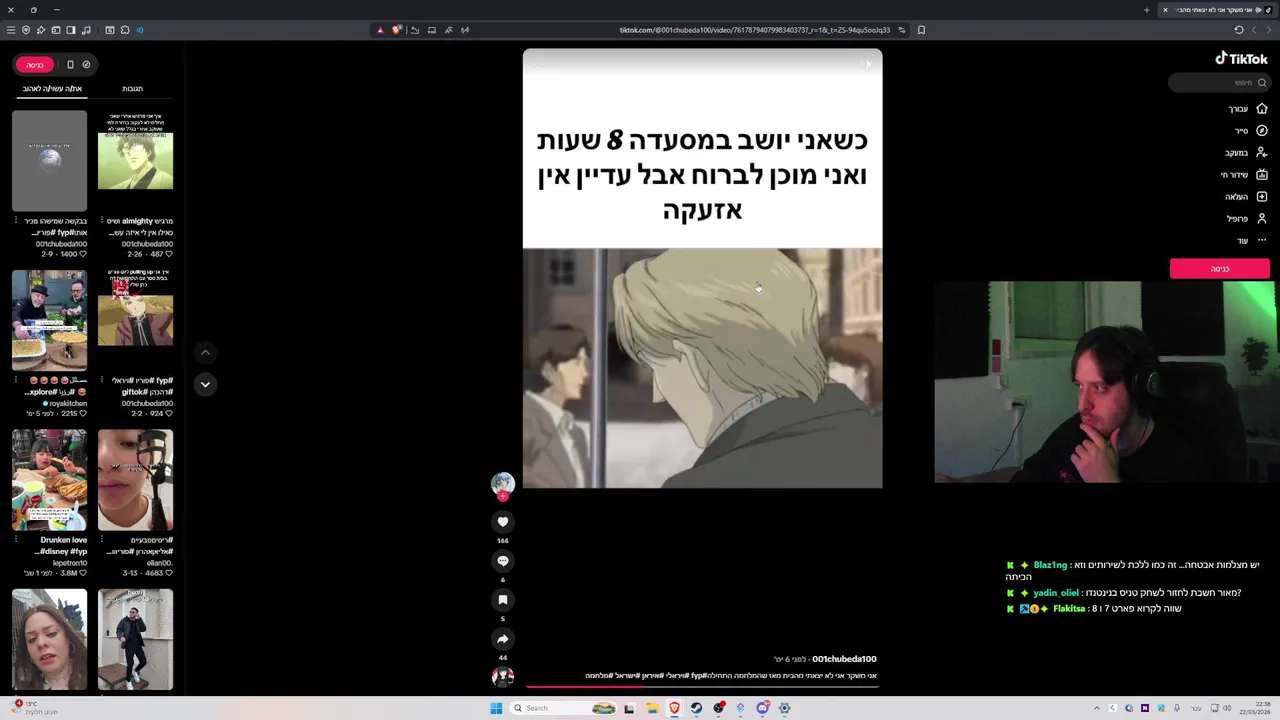Save video with the bookmark icon
Image resolution: width=1280 pixels, height=720 pixels.
tap(503, 599)
